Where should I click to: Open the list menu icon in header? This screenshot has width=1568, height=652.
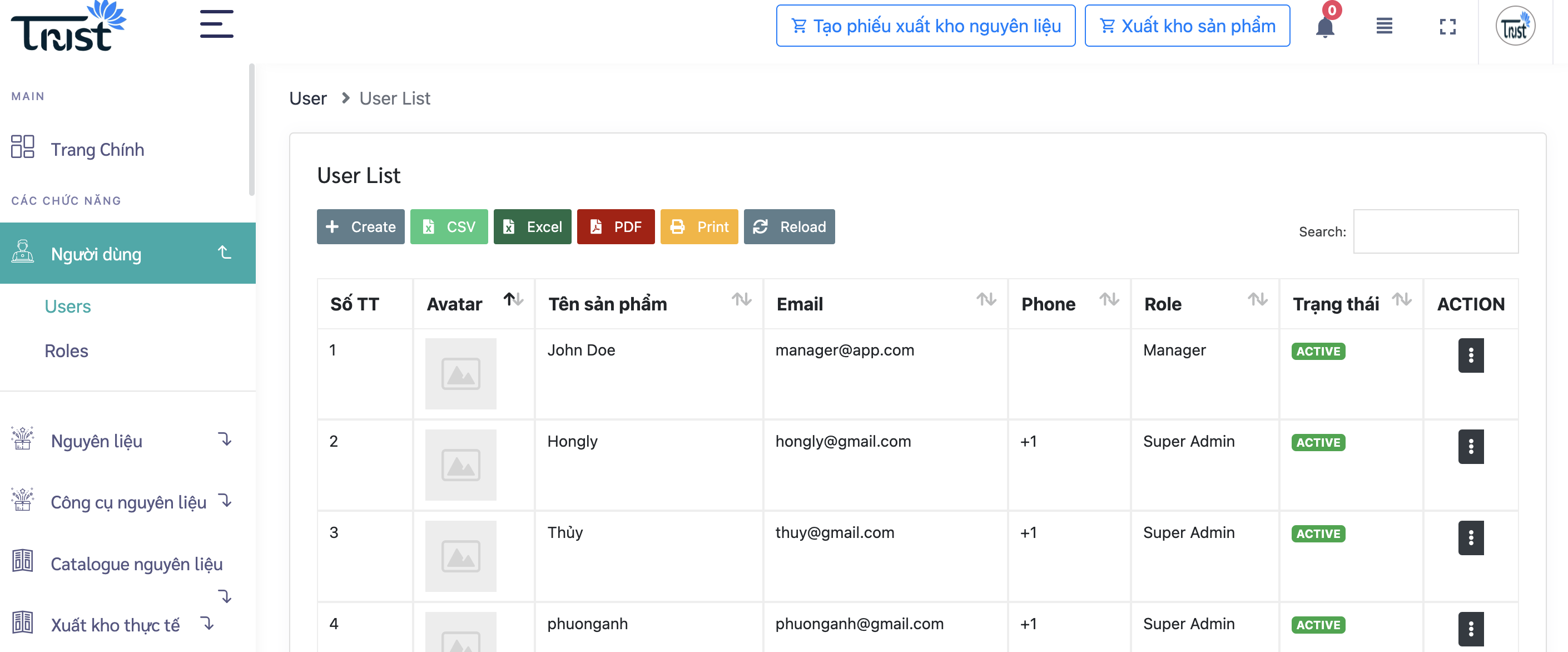point(1384,26)
